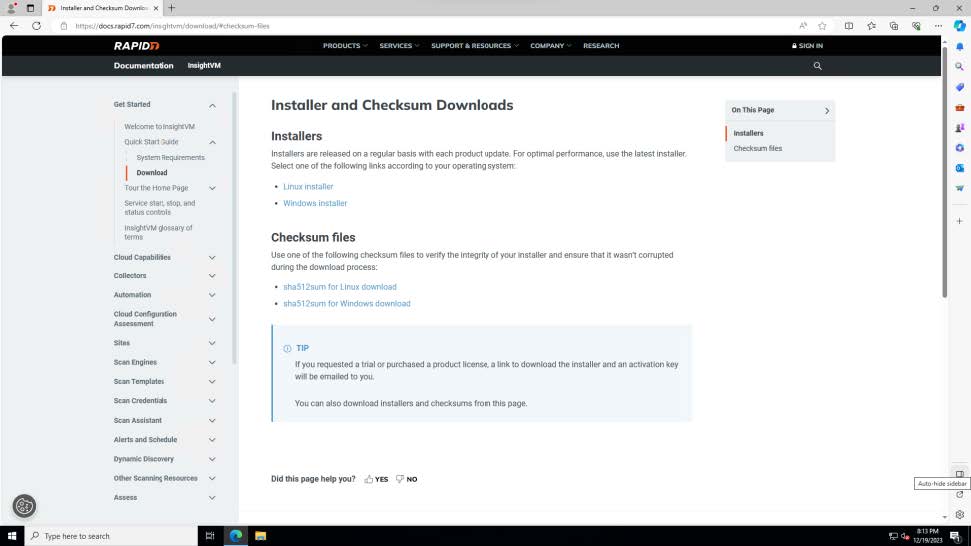Refresh the page with reload icon

[x=37, y=26]
